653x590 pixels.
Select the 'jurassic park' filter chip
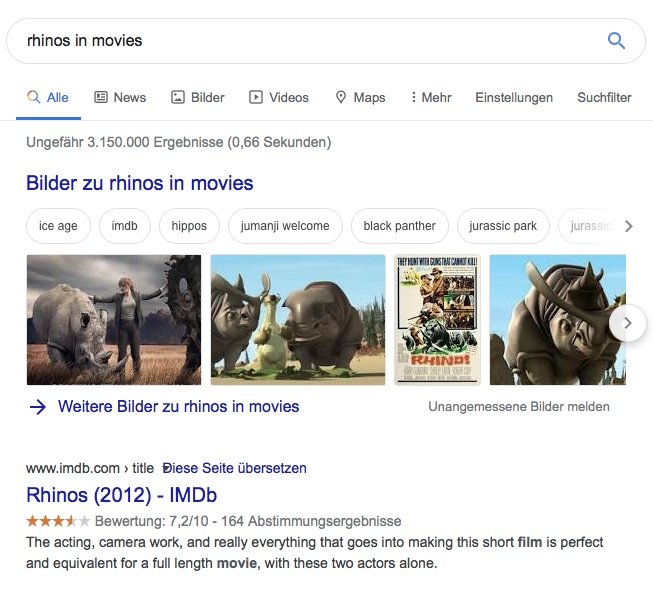503,226
